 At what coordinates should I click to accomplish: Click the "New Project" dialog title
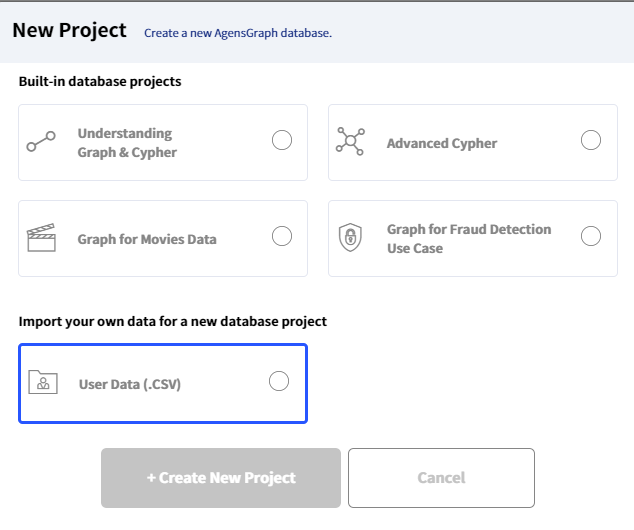click(69, 30)
